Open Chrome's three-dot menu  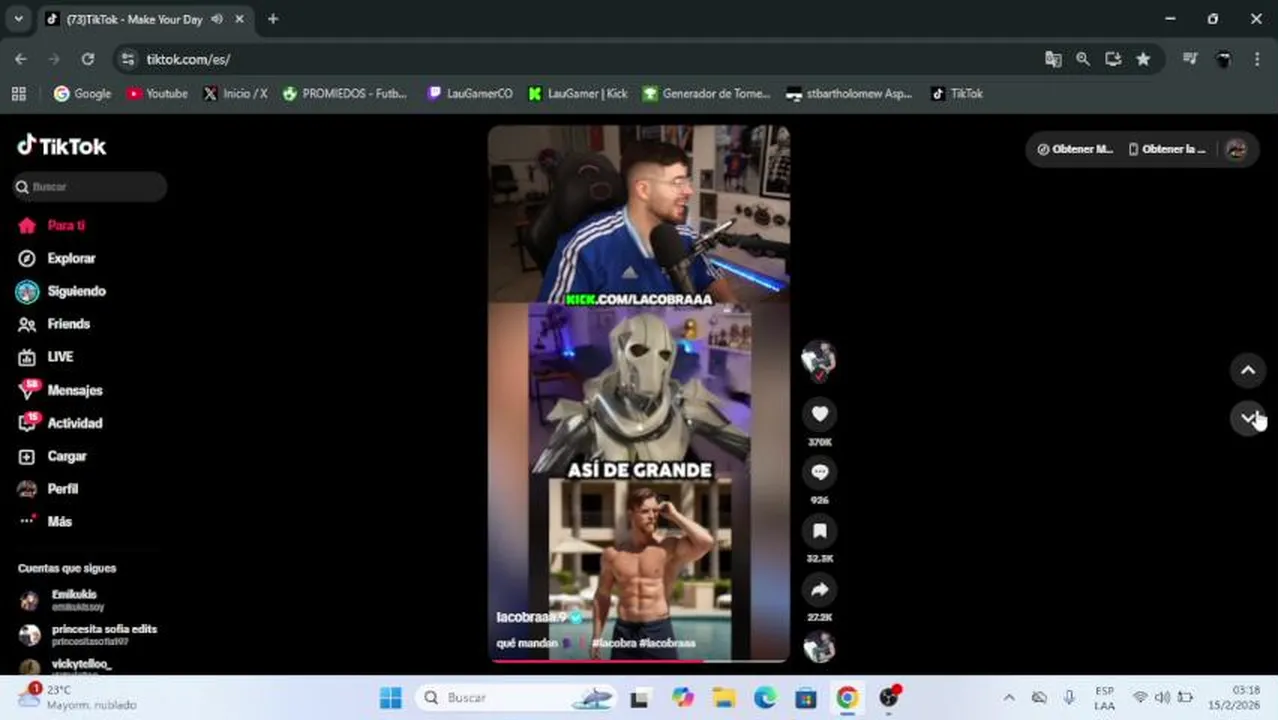1257,59
